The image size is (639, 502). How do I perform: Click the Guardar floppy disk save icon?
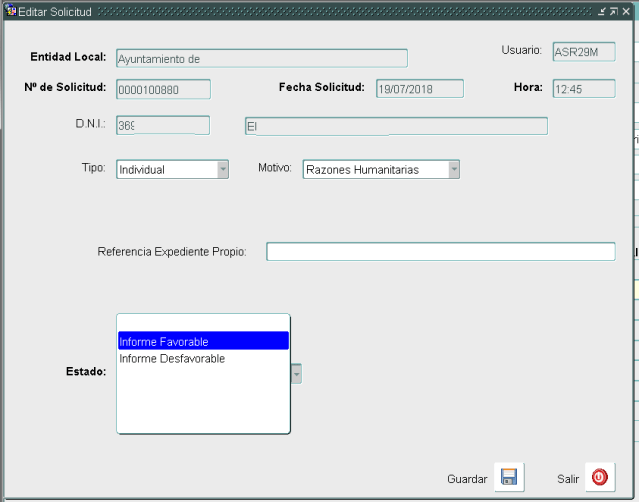click(x=508, y=478)
